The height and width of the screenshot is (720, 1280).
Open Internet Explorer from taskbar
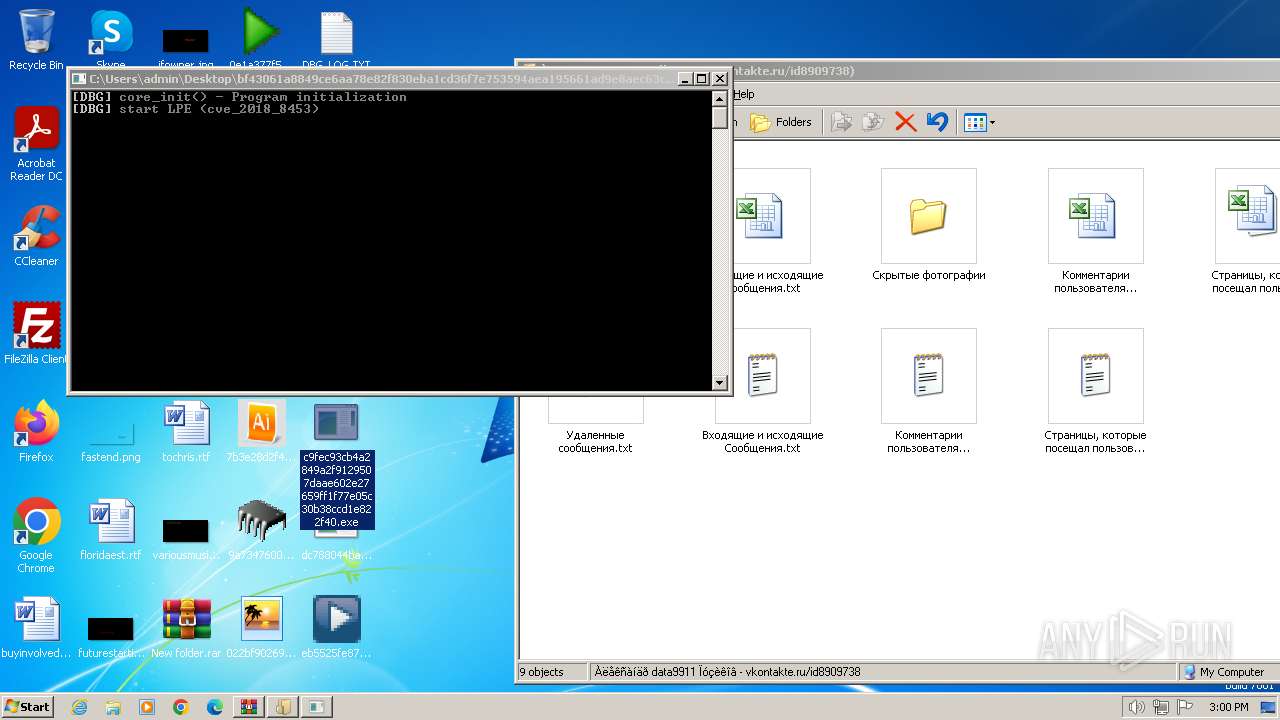(x=80, y=707)
